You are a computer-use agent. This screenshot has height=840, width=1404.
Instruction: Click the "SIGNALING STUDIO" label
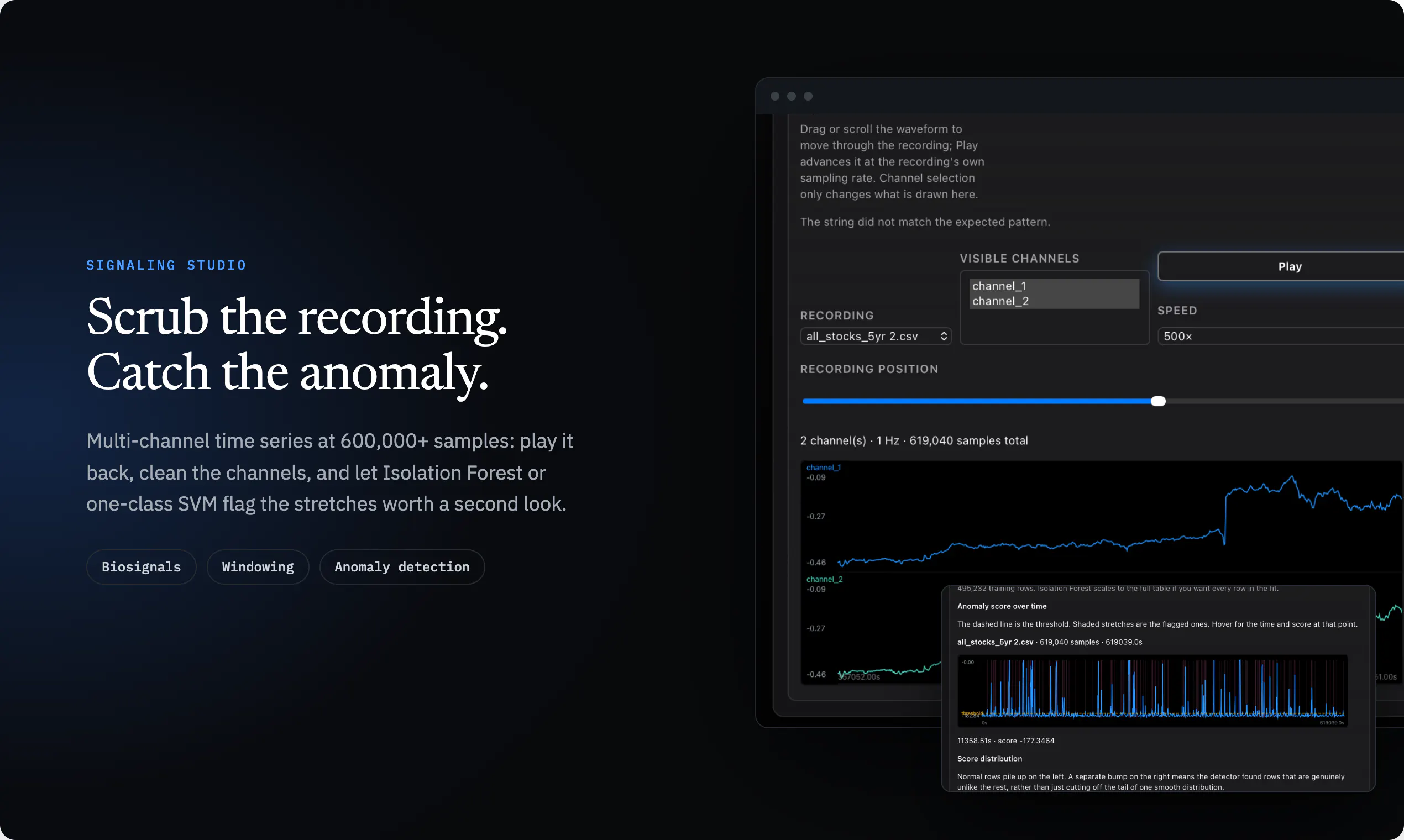coord(166,265)
